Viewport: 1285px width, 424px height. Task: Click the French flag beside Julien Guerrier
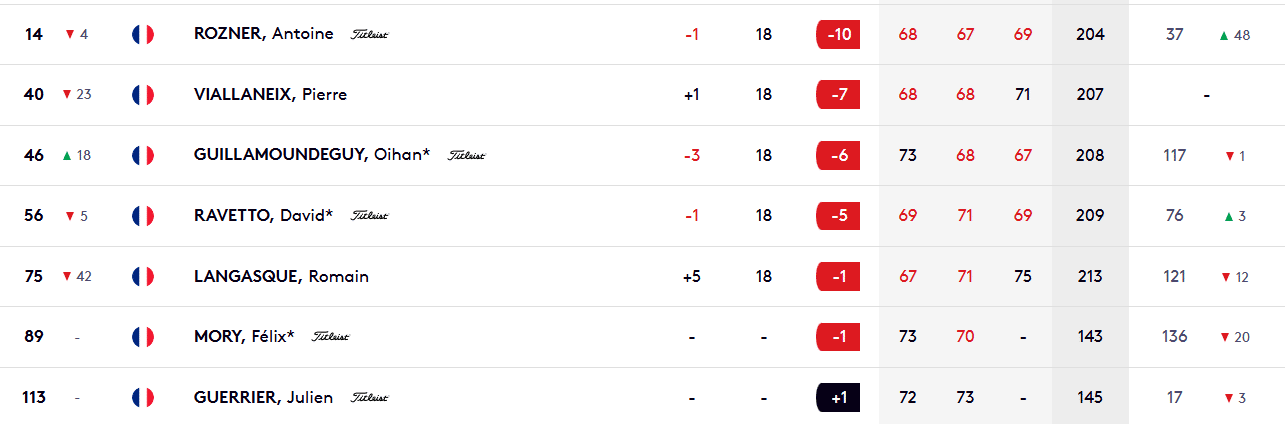(x=142, y=397)
